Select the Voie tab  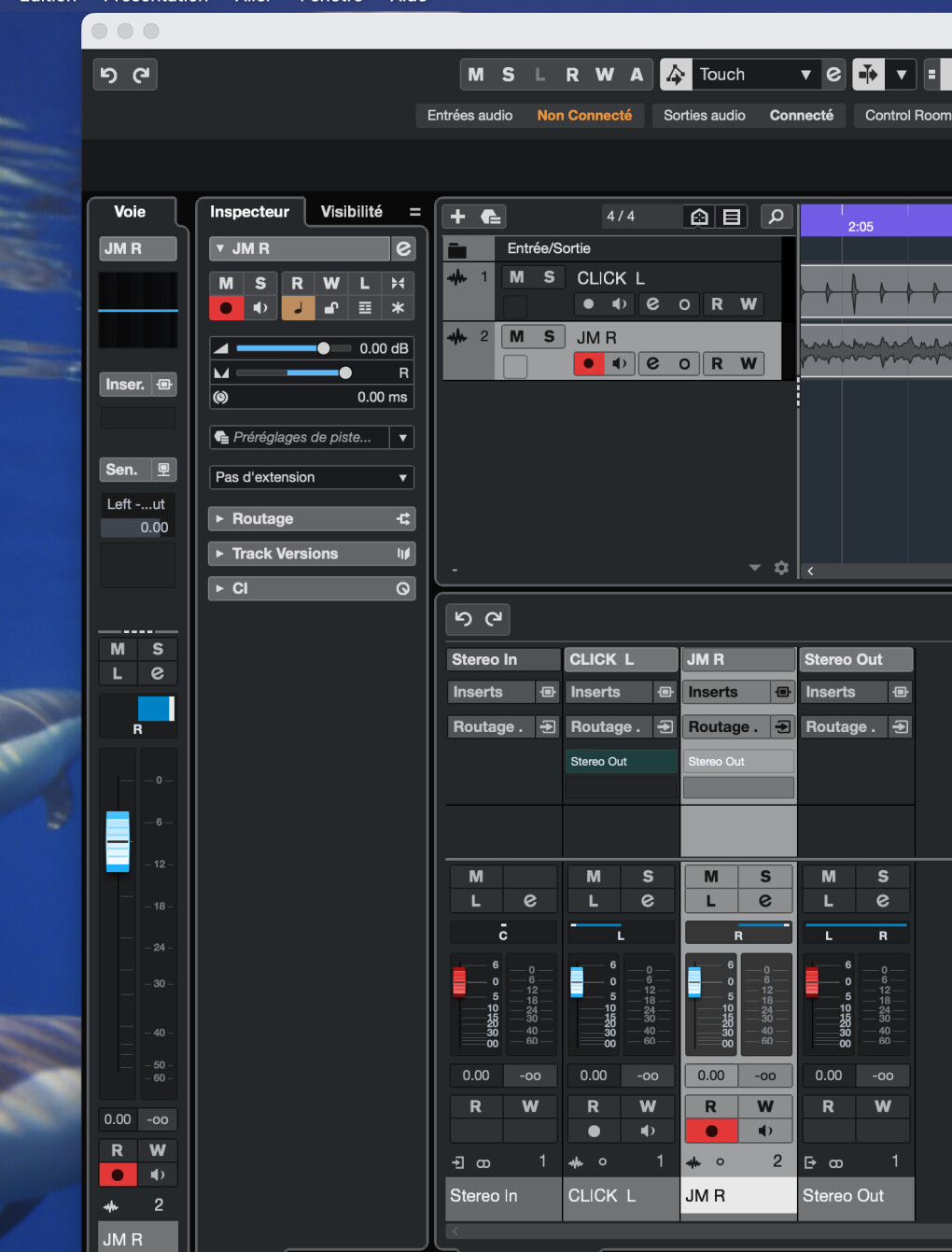pyautogui.click(x=129, y=212)
